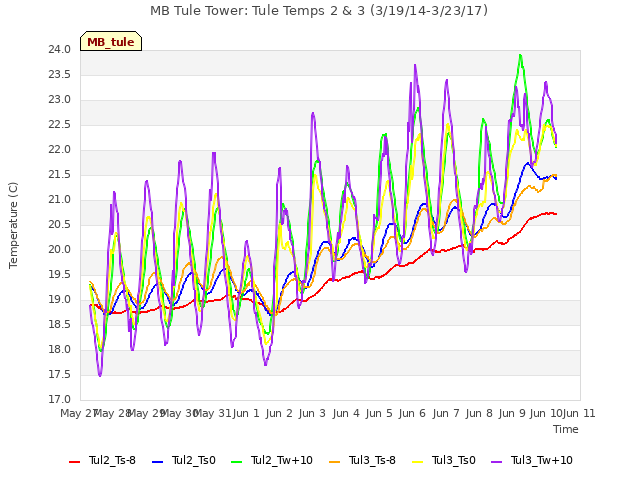Click the yellow Tul3_Ts0 legend swatch
The height and width of the screenshot is (480, 640).
(x=418, y=462)
